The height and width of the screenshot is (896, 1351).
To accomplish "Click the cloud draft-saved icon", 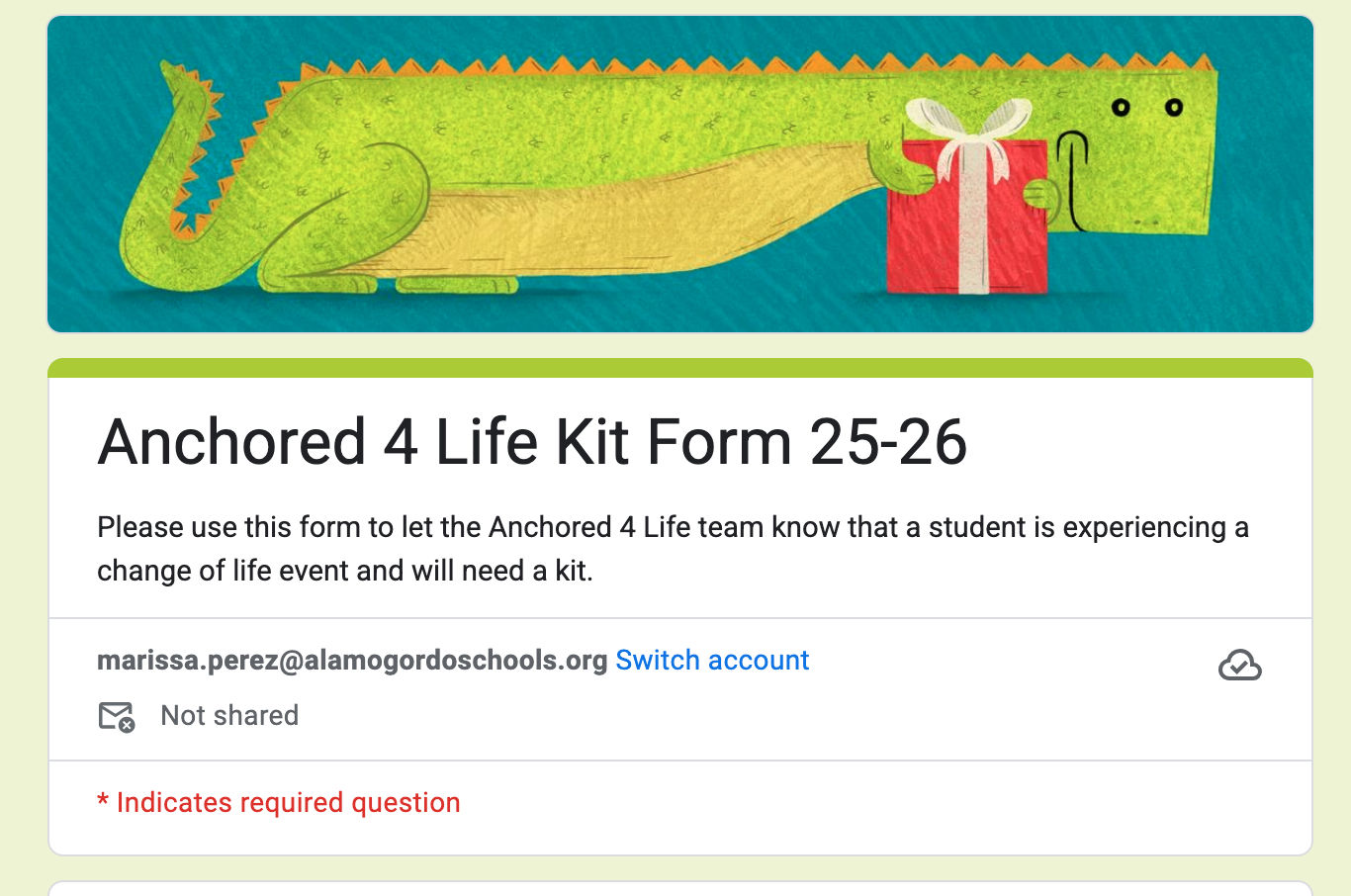I will pyautogui.click(x=1239, y=666).
